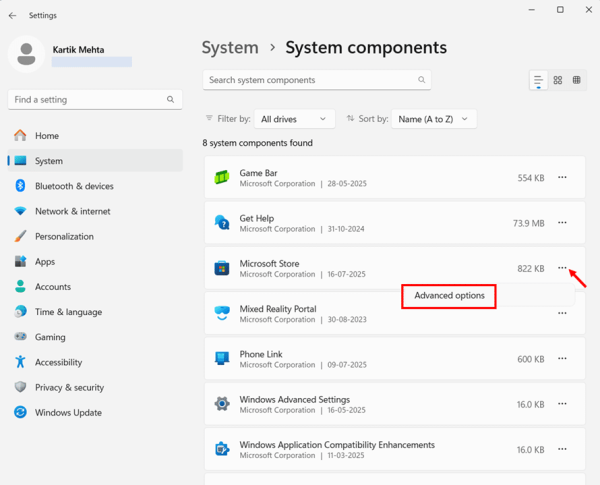600x485 pixels.
Task: Click the Mixed Reality Portal icon
Action: tap(222, 313)
